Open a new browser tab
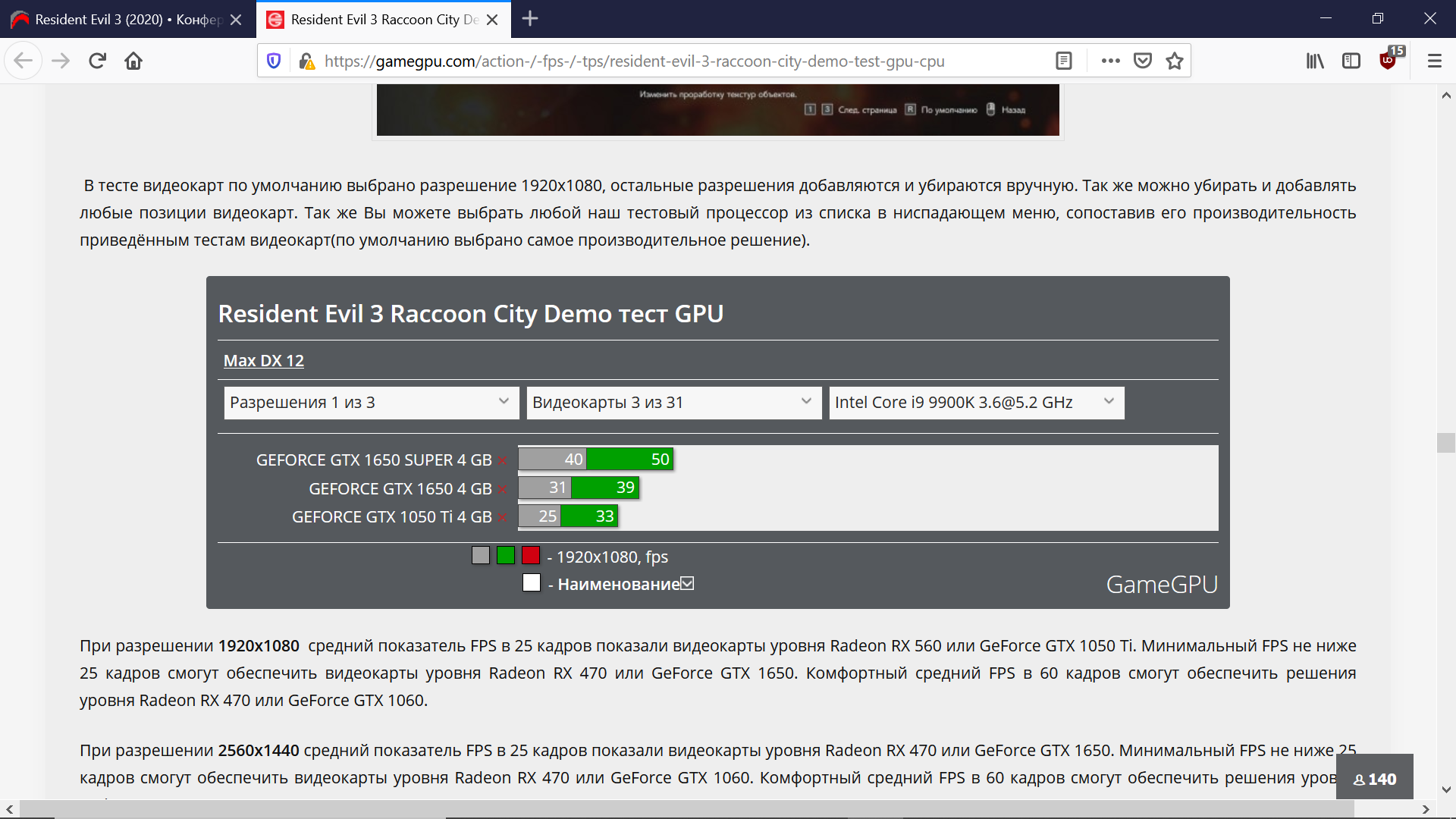 coord(530,19)
